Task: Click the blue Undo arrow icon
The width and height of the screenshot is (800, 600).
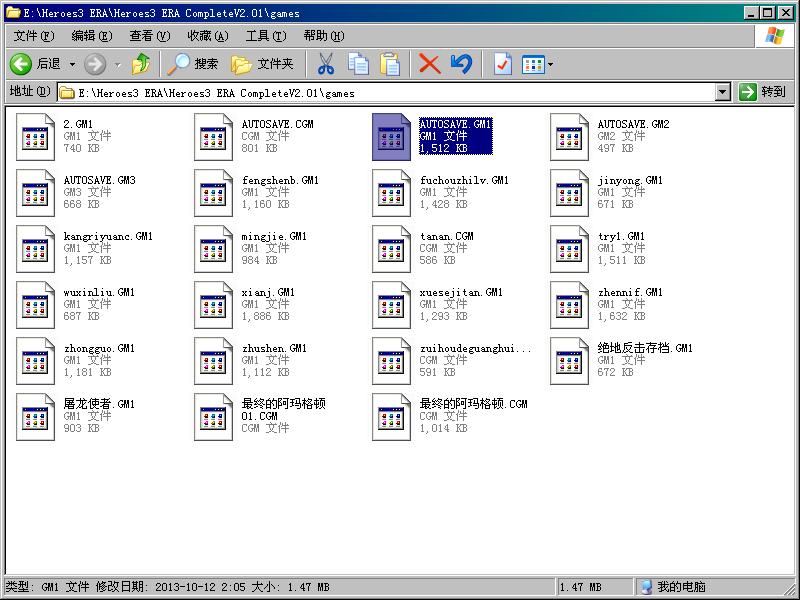Action: (x=461, y=64)
